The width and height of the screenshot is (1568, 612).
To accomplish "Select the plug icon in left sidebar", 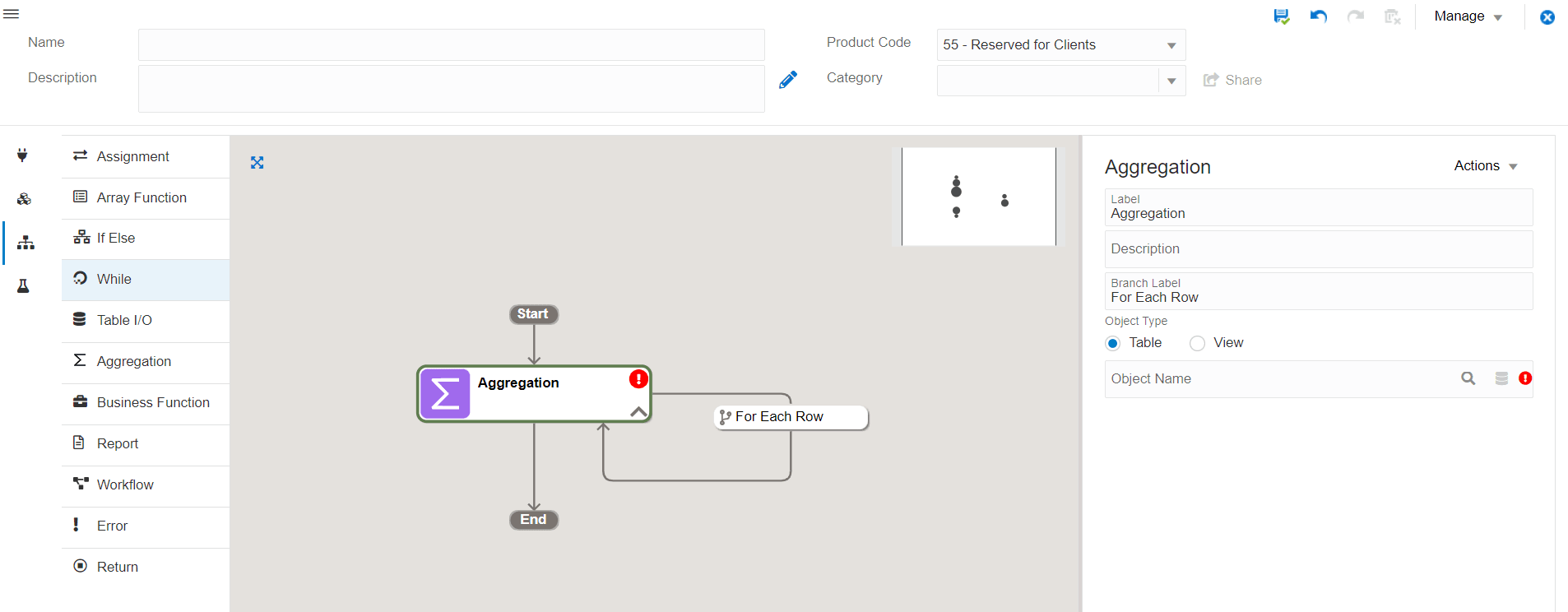I will pyautogui.click(x=22, y=155).
